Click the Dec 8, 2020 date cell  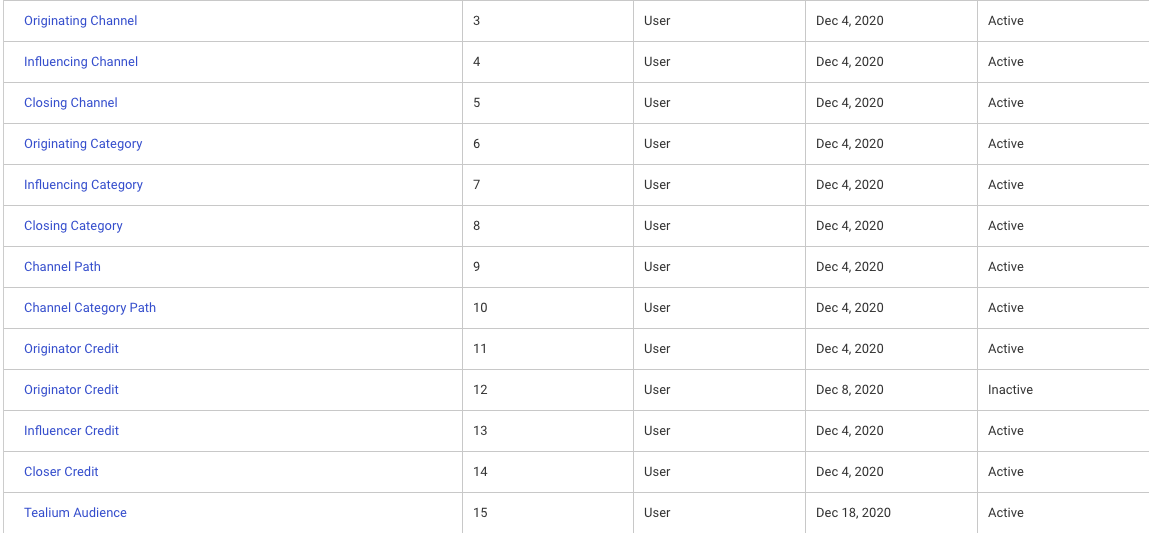coord(849,390)
